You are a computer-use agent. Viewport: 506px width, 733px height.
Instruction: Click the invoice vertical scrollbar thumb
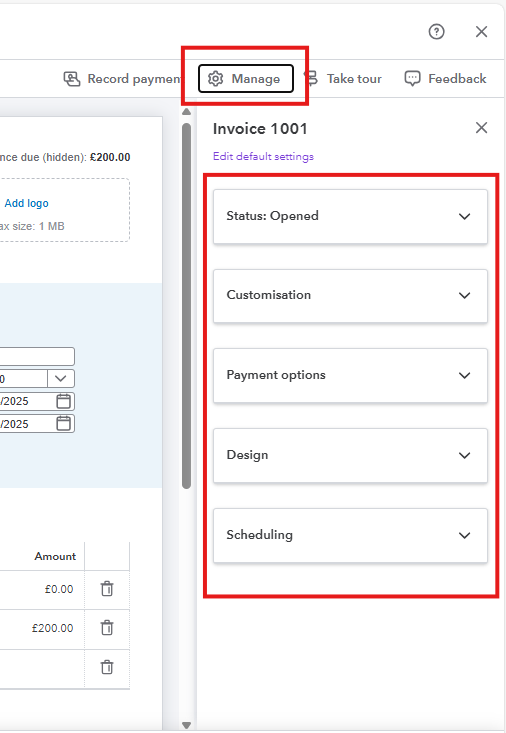[187, 306]
